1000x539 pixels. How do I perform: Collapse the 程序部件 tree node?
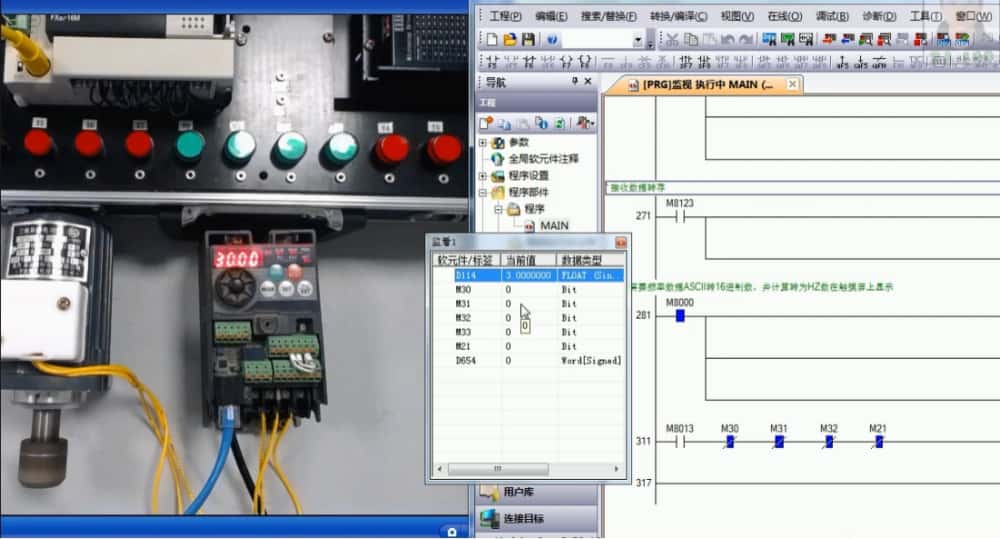483,192
